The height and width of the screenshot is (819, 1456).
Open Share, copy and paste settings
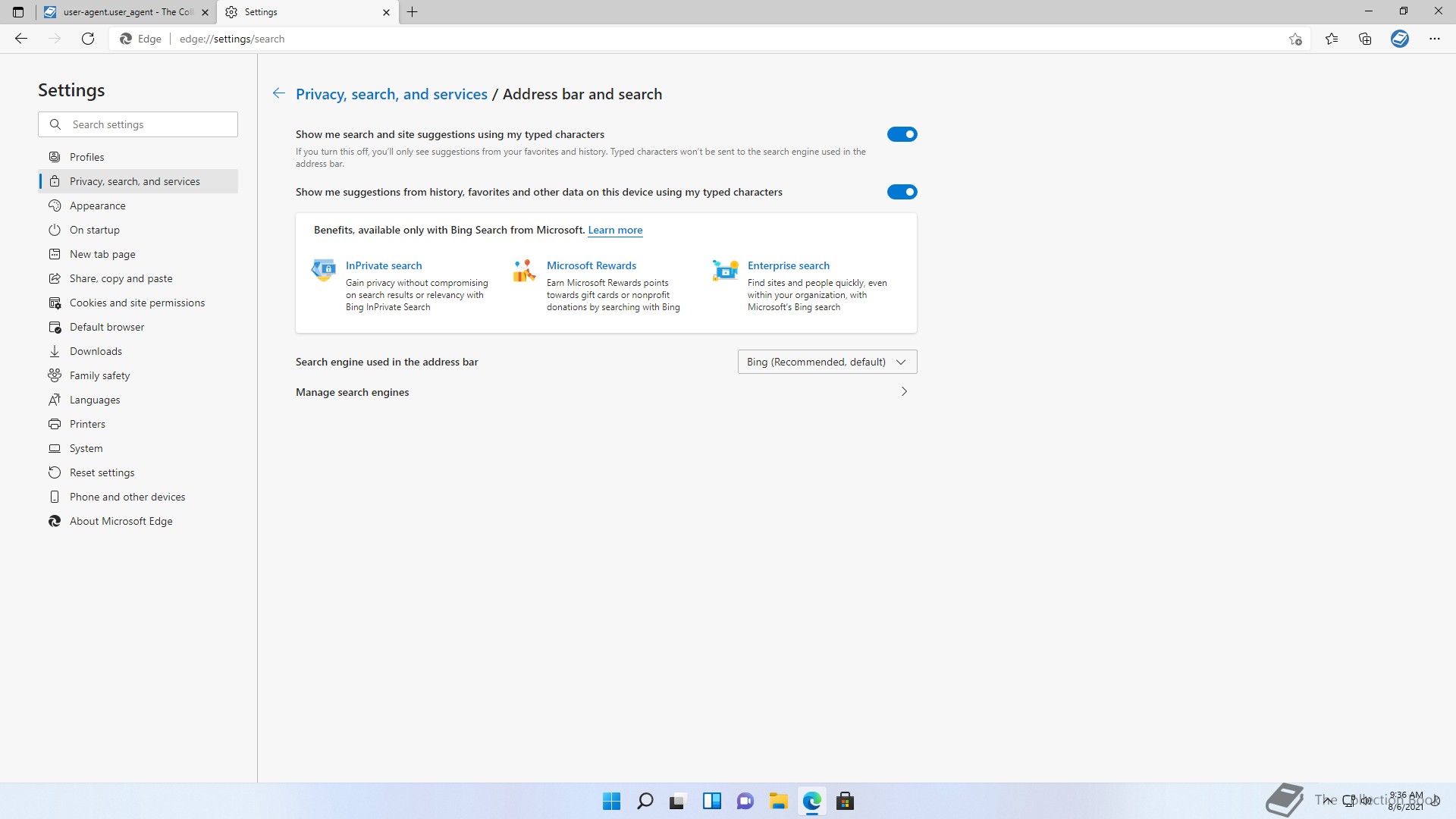[138, 278]
